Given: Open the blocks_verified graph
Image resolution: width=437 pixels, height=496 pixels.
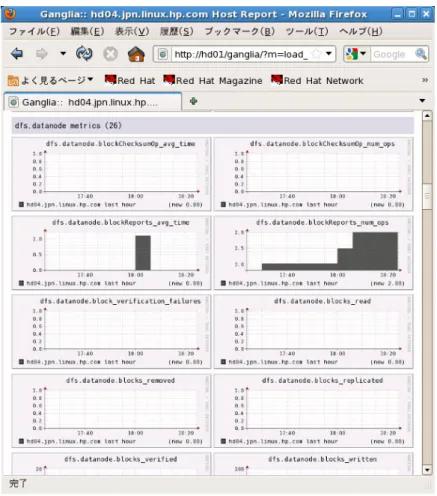Looking at the screenshot, I should coord(111,463).
